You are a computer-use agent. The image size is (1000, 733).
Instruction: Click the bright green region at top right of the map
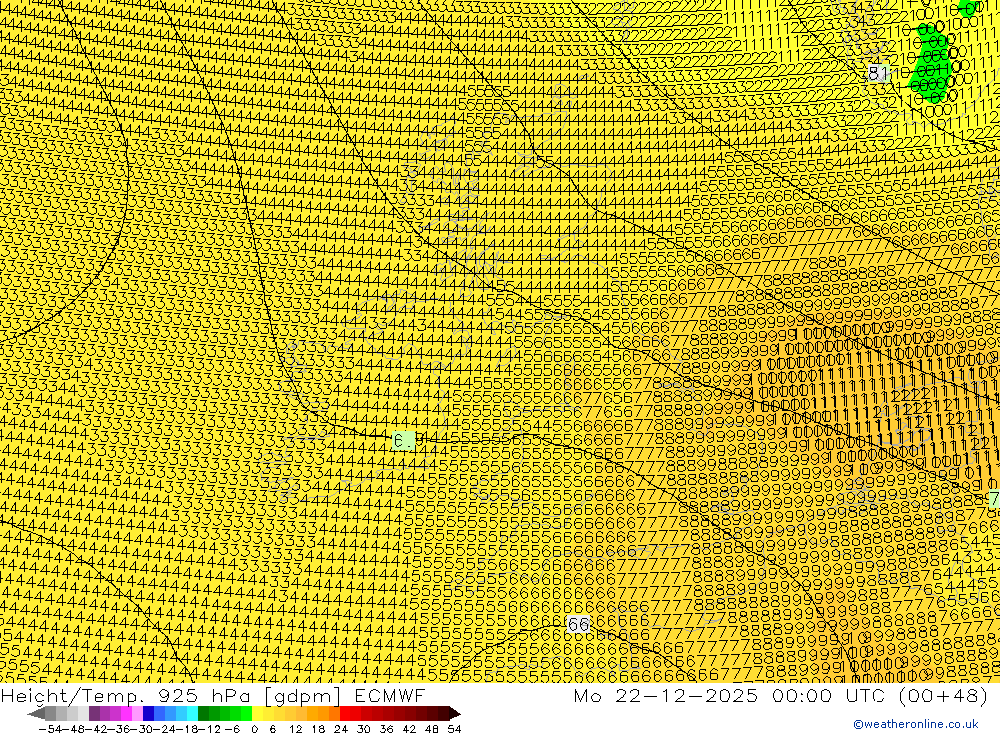click(932, 61)
